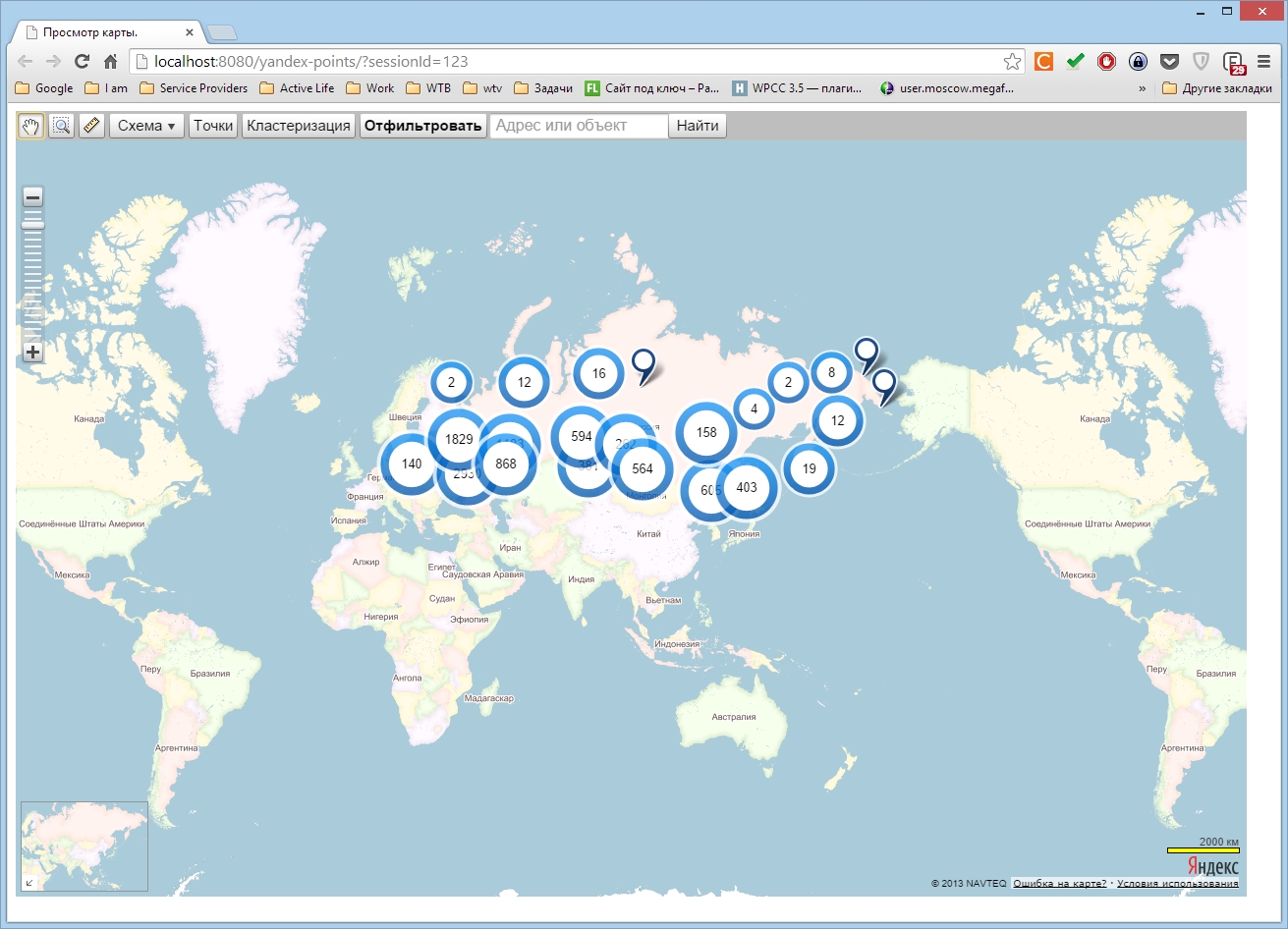Screen dimensions: 1288x929
Task: Click the red stop-hand adblocker extension icon
Action: pos(1106,61)
